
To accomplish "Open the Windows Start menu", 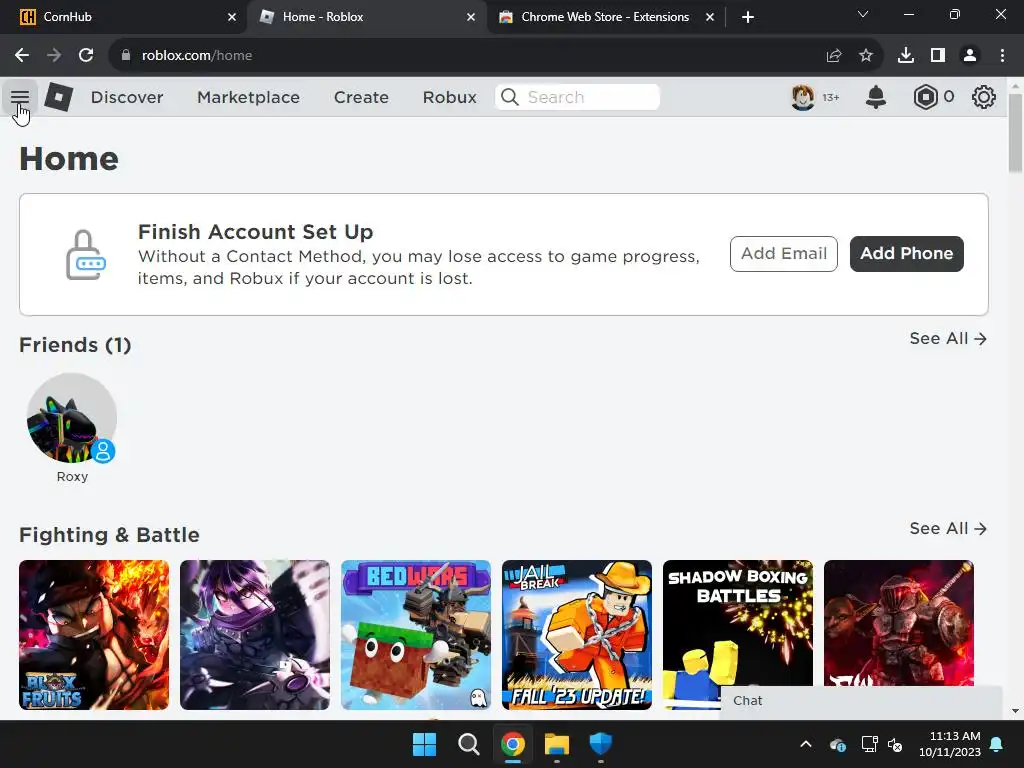I will 424,744.
